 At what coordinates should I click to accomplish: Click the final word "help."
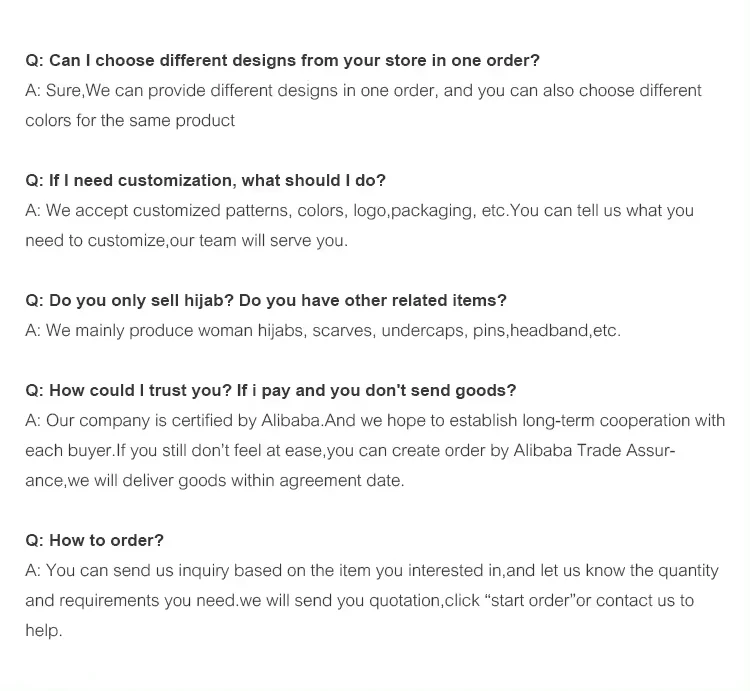44,631
